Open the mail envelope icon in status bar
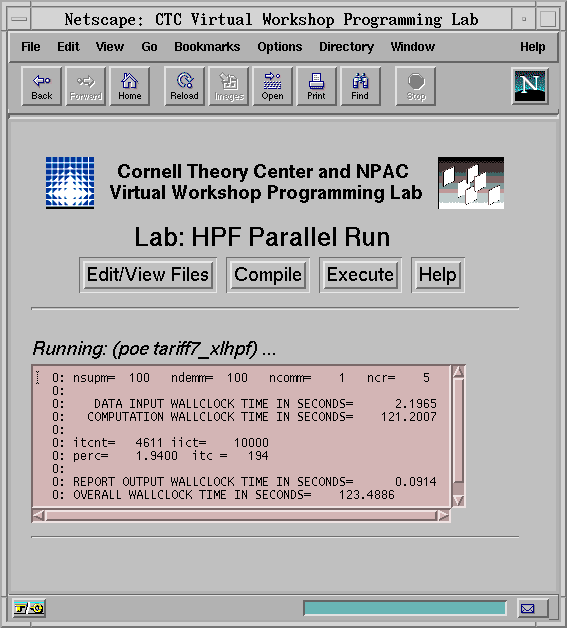 pos(528,608)
